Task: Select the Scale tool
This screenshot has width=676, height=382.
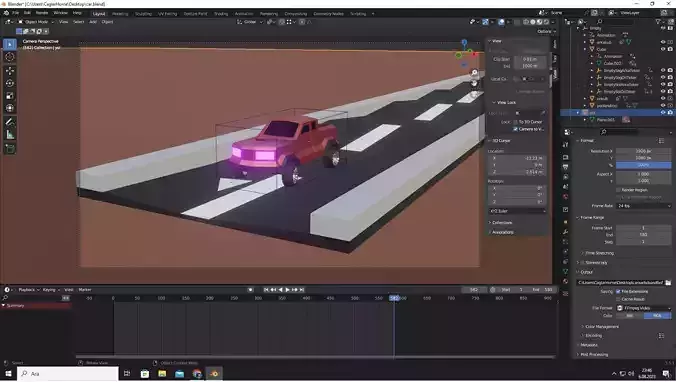Action: (x=9, y=96)
